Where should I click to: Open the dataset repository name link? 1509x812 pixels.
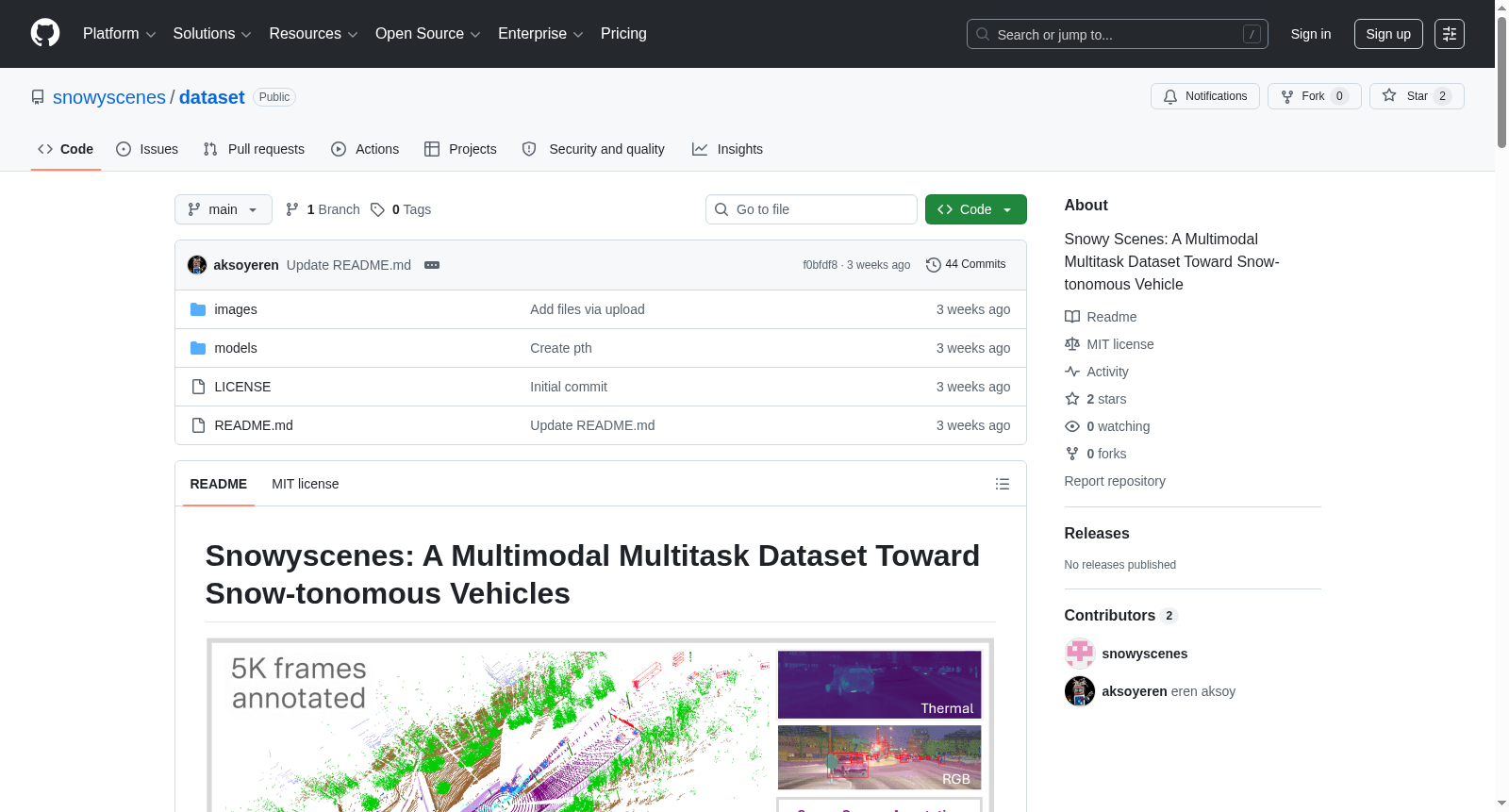click(x=212, y=97)
